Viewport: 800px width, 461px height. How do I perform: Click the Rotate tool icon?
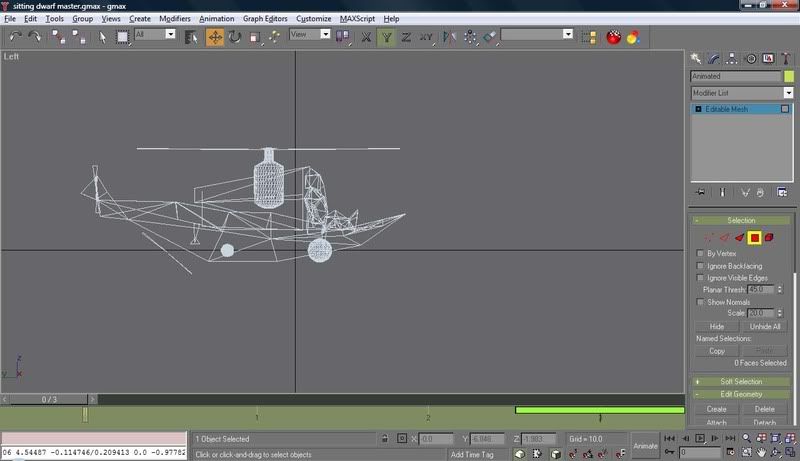tap(235, 36)
